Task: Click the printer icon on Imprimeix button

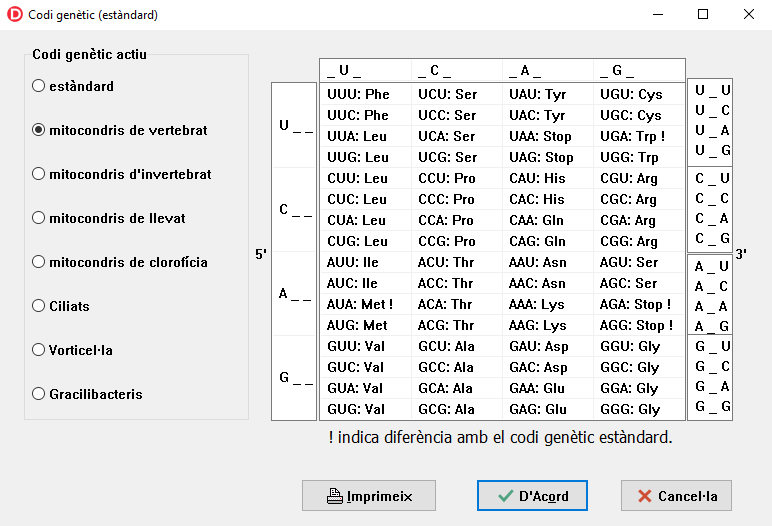Action: pyautogui.click(x=336, y=496)
